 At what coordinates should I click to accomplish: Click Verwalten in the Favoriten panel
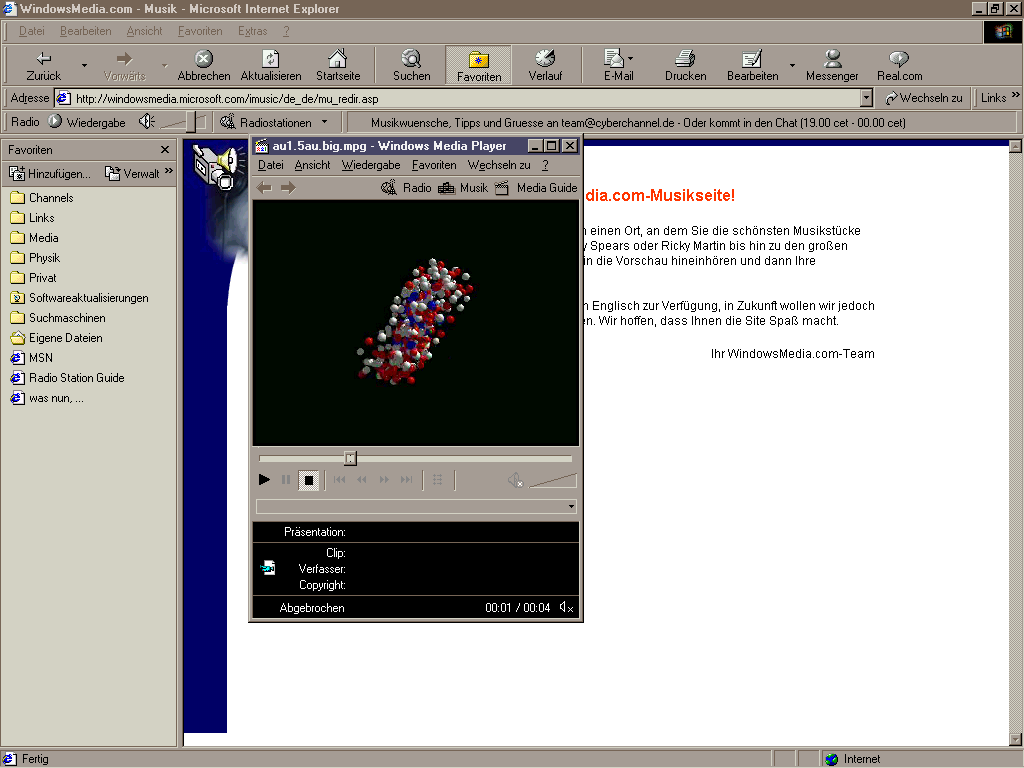pos(132,173)
